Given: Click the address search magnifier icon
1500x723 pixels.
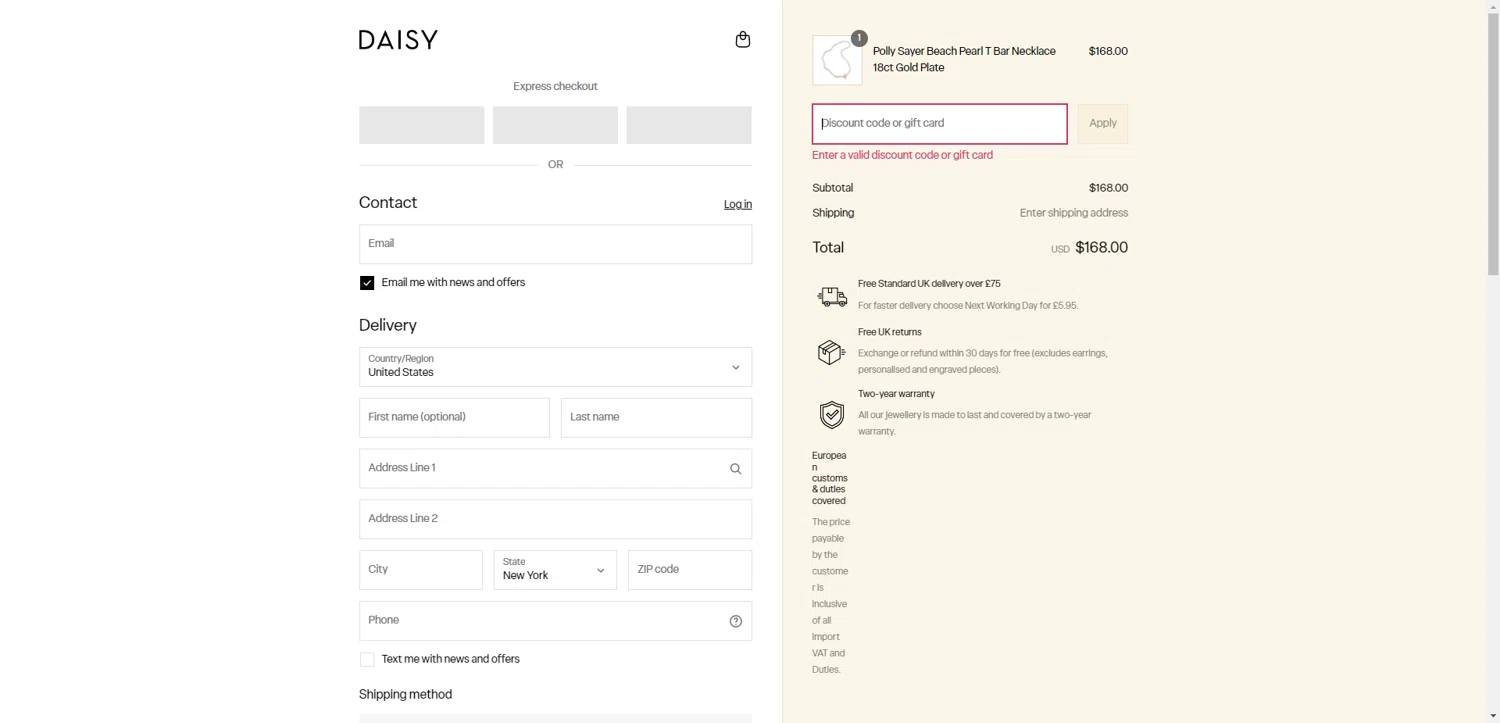Looking at the screenshot, I should (735, 469).
